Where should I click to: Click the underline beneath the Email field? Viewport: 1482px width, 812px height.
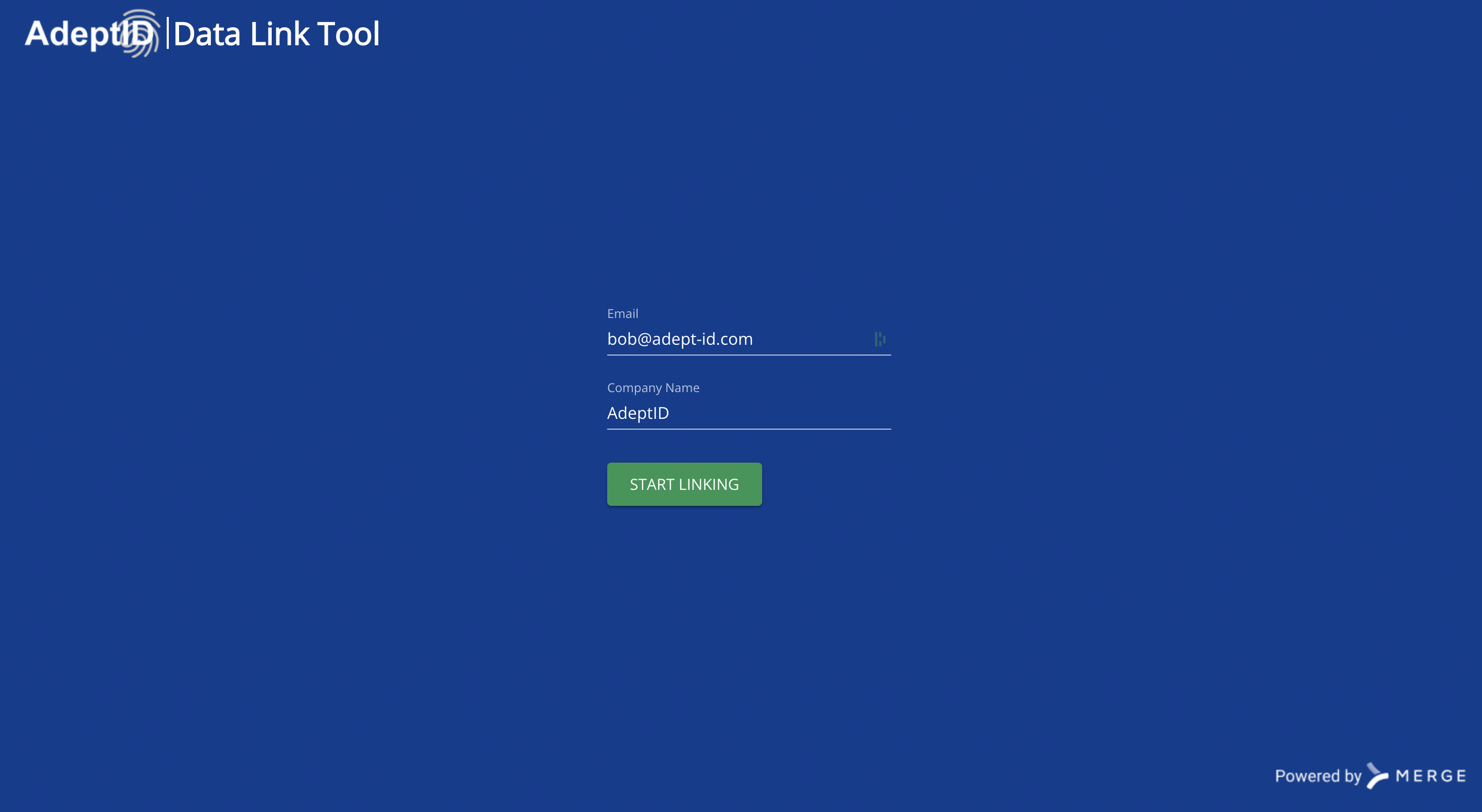(x=748, y=355)
